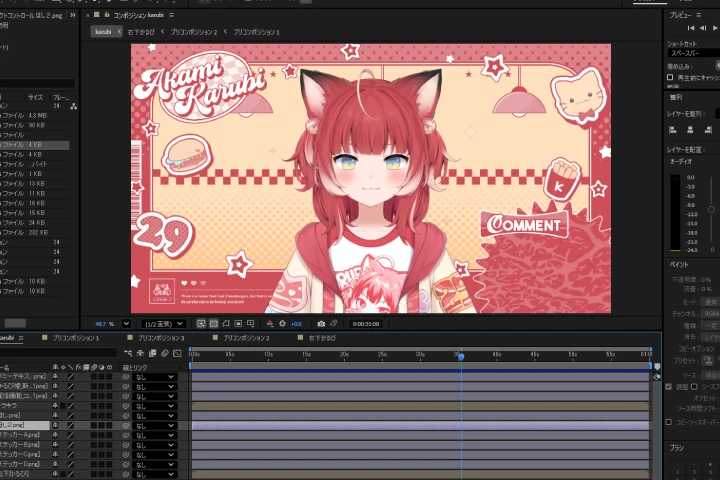The image size is (720, 480).
Task: Toggle quality switch on ステッカーD.png layer
Action: pos(71,464)
